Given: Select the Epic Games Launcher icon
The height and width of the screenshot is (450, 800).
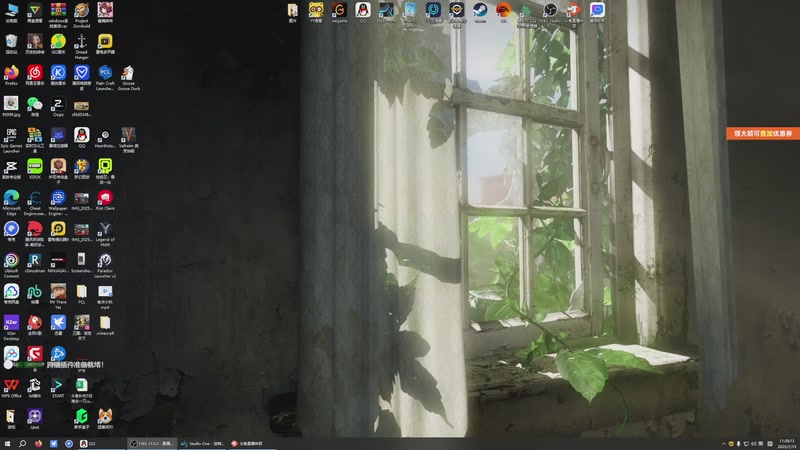Looking at the screenshot, I should click(x=11, y=140).
